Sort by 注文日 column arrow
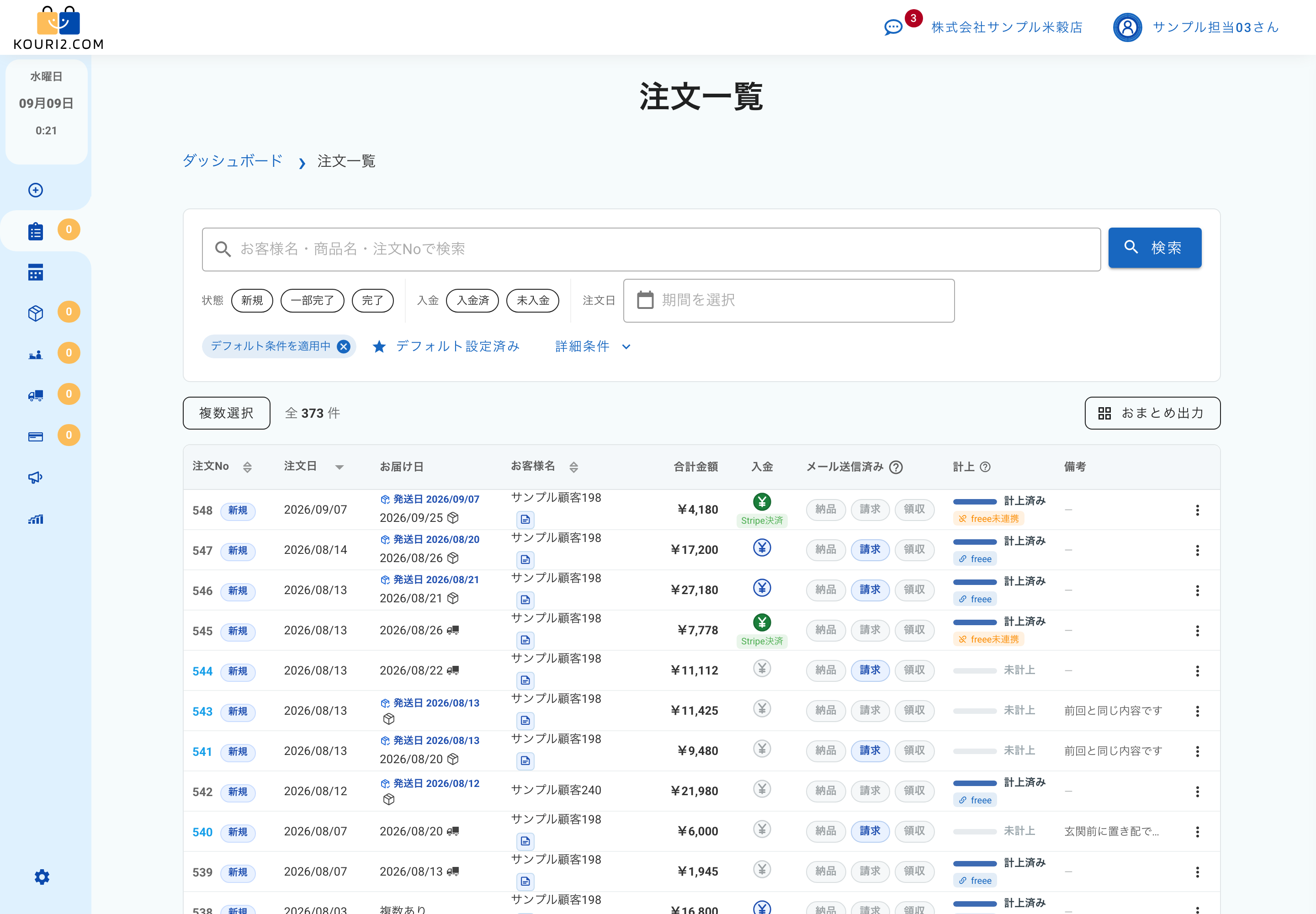This screenshot has width=1316, height=914. coord(339,467)
